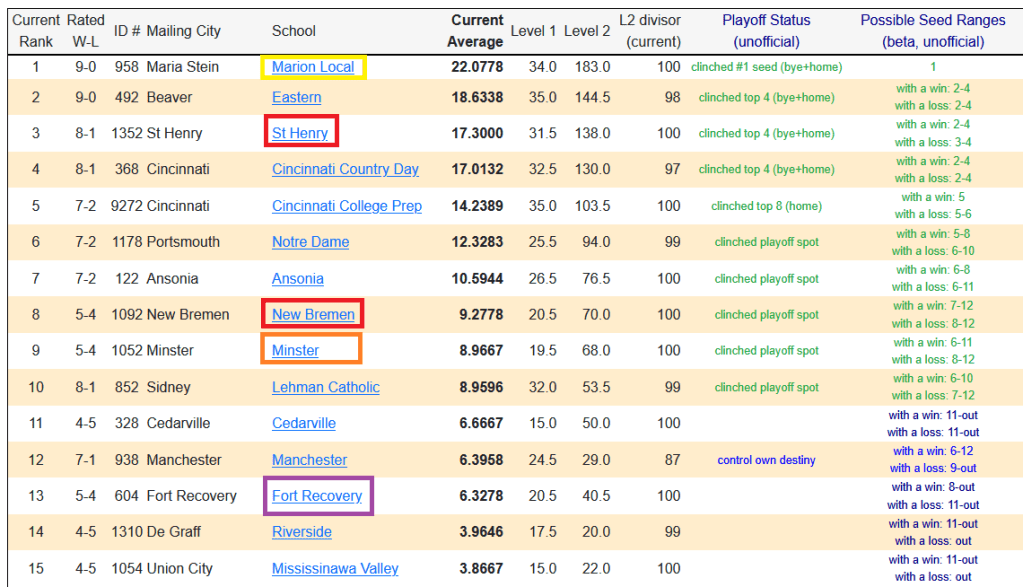Screen dimensions: 1023x587
Task: Select the New Bremen link
Action: tap(313, 314)
